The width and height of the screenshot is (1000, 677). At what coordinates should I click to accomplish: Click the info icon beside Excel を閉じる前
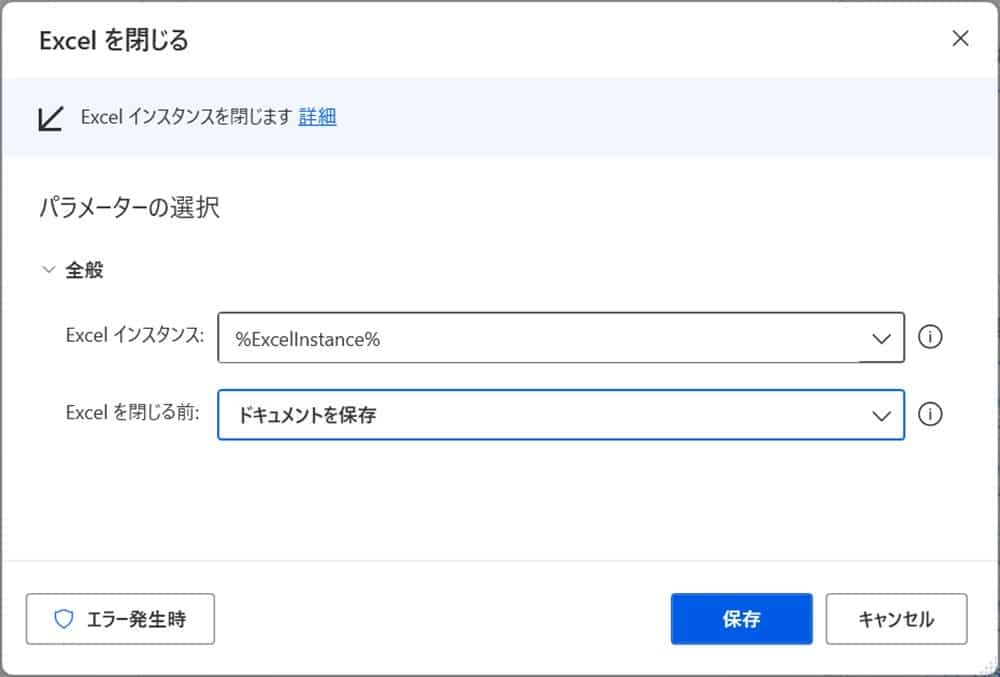coord(930,414)
